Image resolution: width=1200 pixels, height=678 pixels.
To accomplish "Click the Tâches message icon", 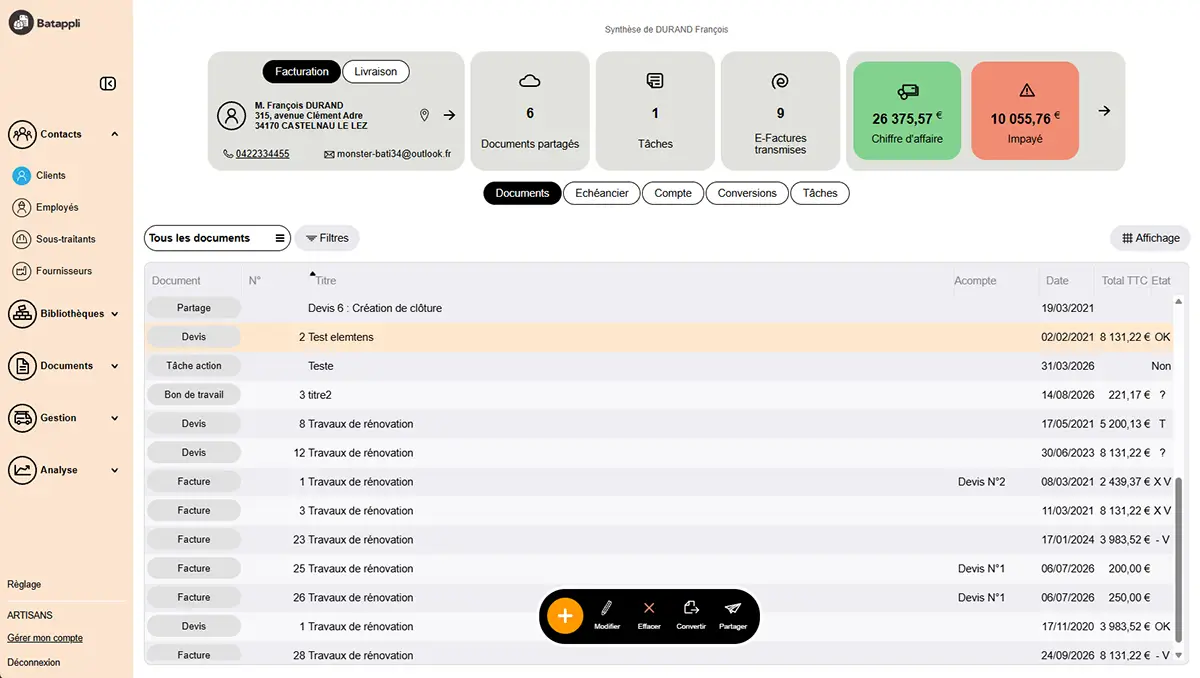I will tap(655, 81).
